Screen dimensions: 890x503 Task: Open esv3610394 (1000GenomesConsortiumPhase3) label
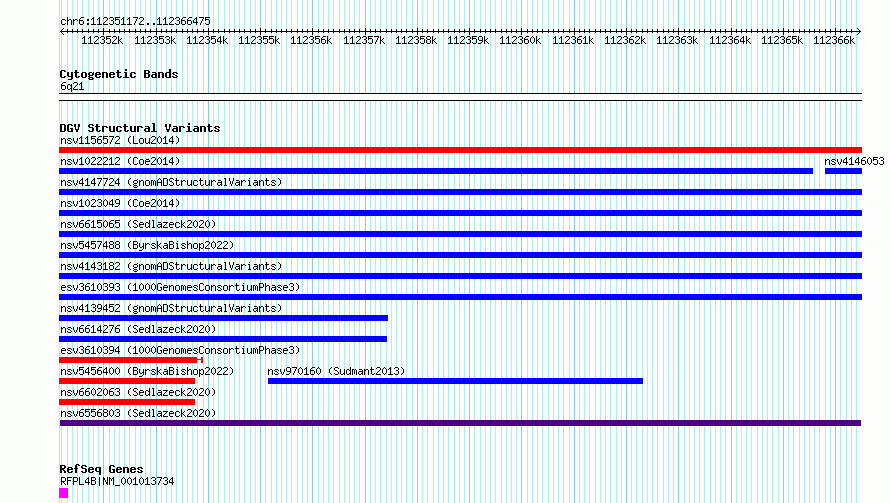point(180,350)
